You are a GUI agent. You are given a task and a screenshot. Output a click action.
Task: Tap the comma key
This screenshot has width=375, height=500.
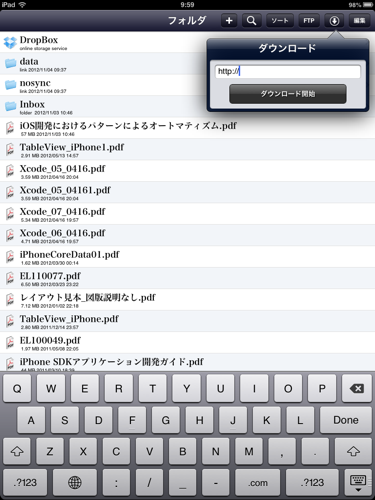(x=282, y=451)
